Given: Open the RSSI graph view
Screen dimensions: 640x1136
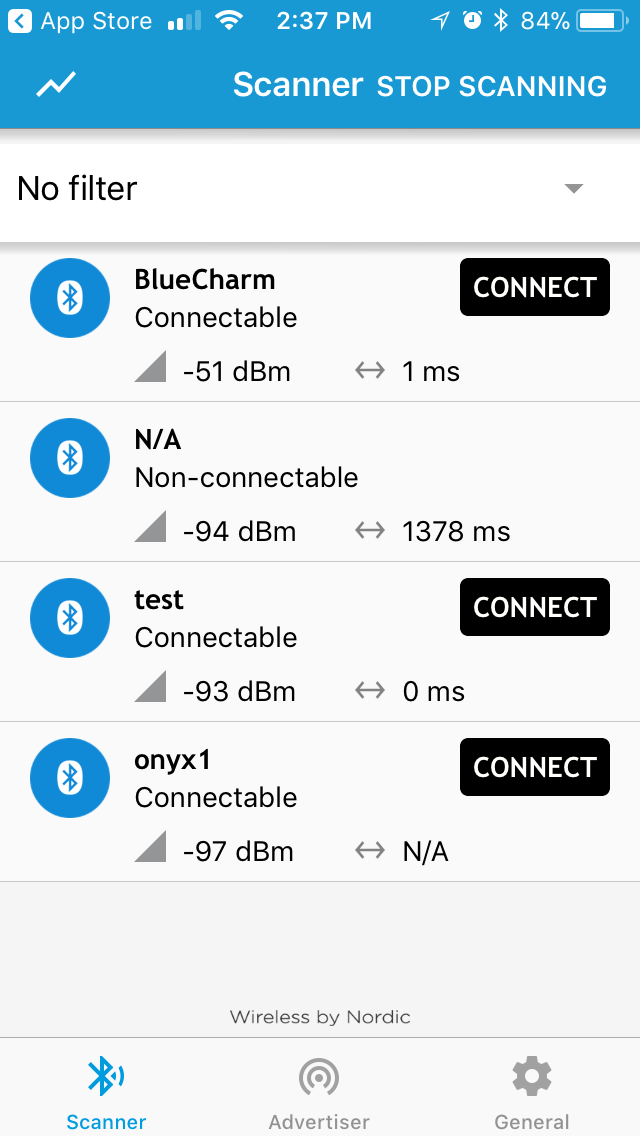Looking at the screenshot, I should pos(55,85).
